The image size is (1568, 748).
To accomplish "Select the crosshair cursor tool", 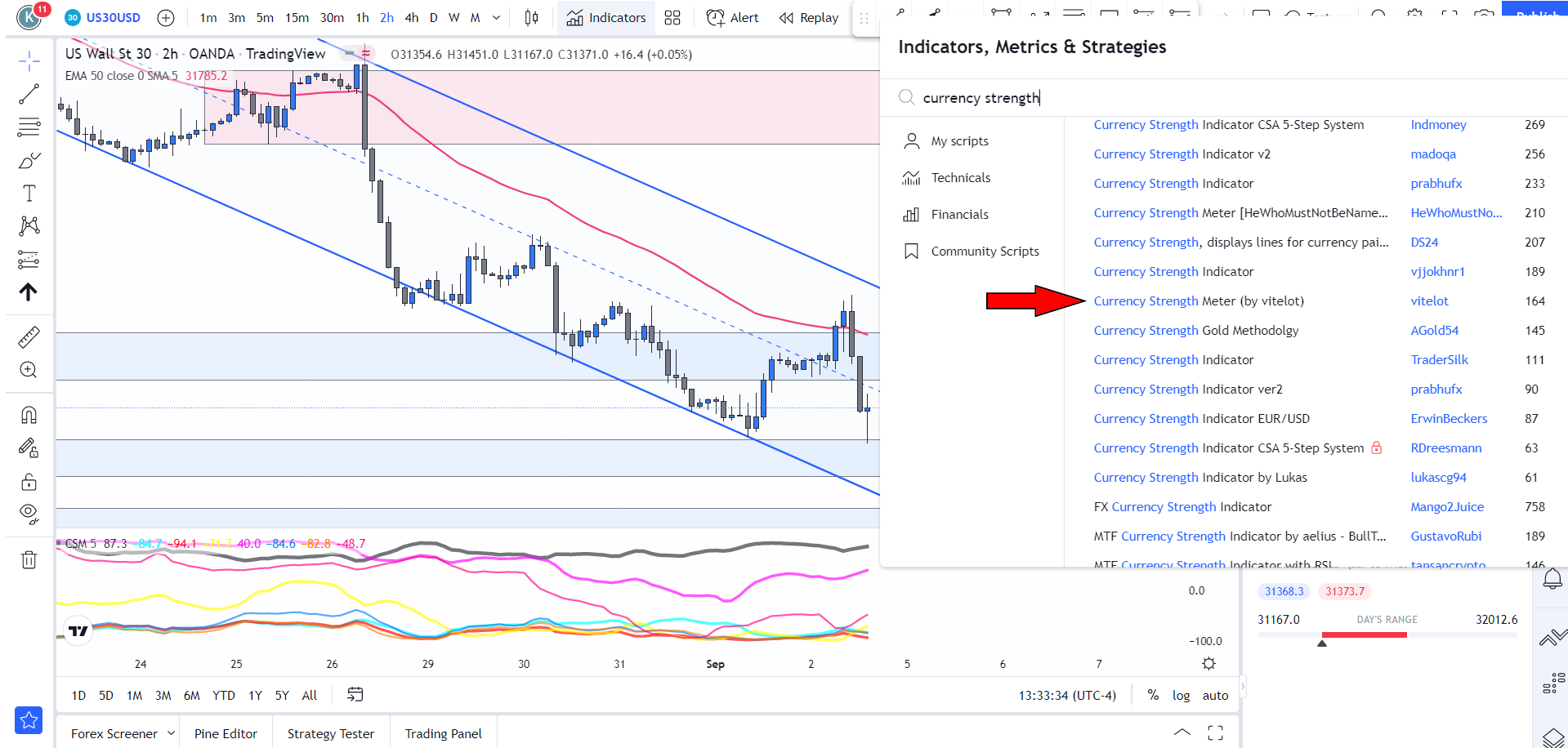I will click(29, 61).
